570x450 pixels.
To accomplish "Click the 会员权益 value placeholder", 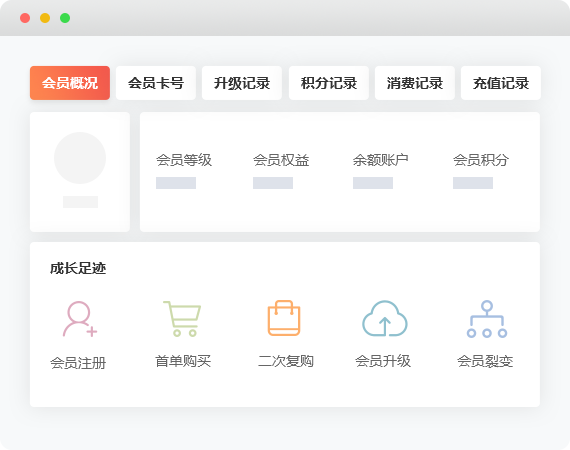I will tap(273, 183).
